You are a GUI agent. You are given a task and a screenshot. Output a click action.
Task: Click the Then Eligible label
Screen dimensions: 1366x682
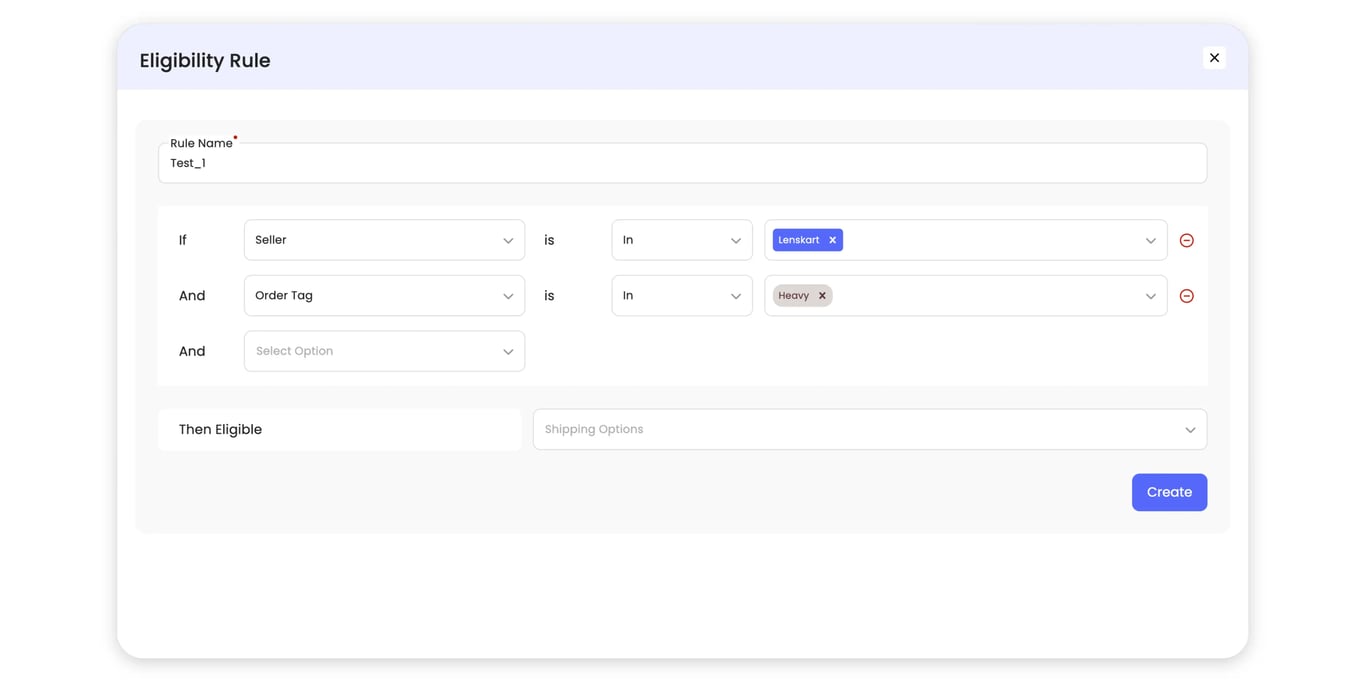tap(220, 429)
